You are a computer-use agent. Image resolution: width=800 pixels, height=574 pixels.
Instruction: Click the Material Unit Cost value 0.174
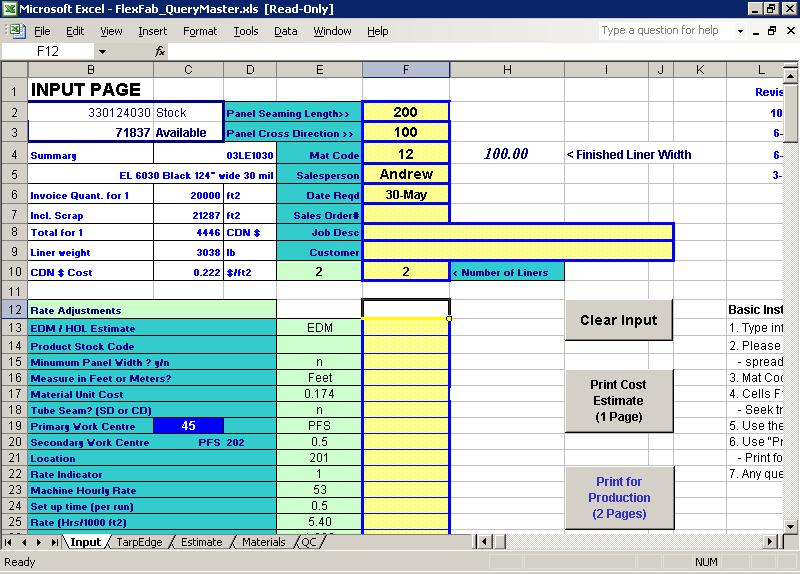[319, 394]
